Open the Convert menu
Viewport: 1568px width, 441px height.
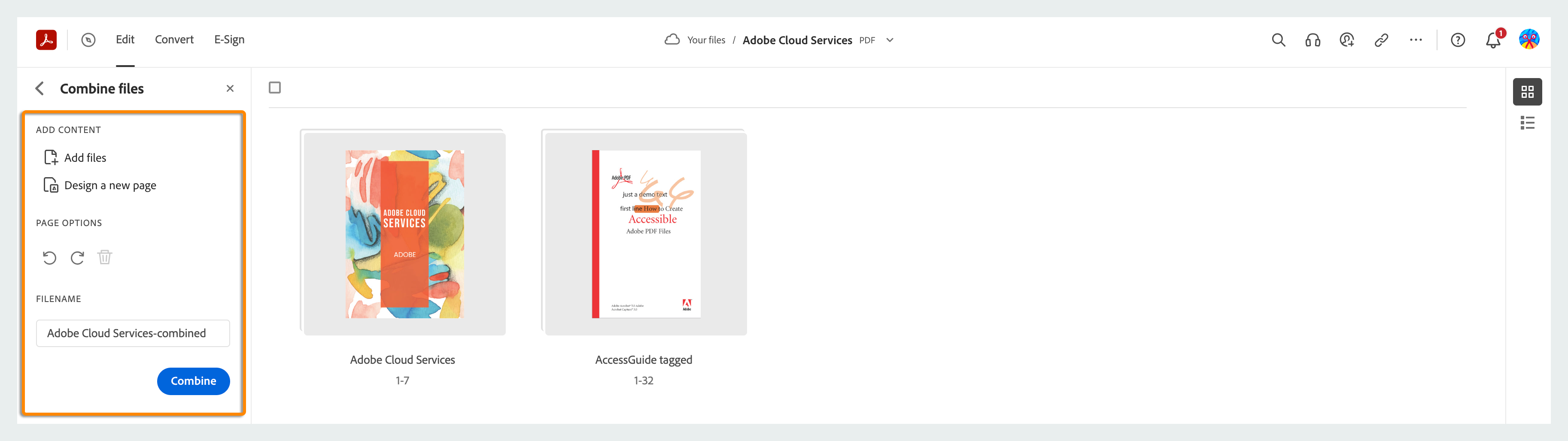click(174, 39)
